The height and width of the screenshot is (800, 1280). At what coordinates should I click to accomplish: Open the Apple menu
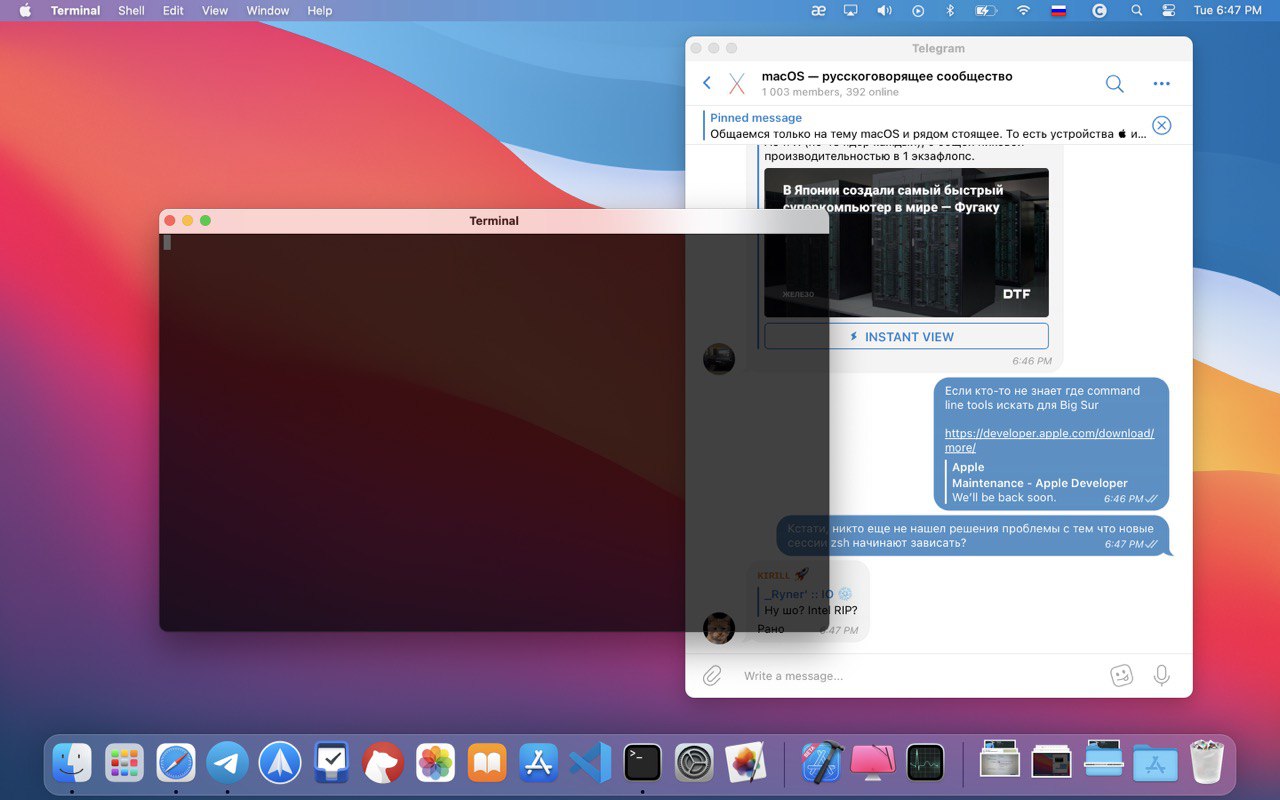25,10
